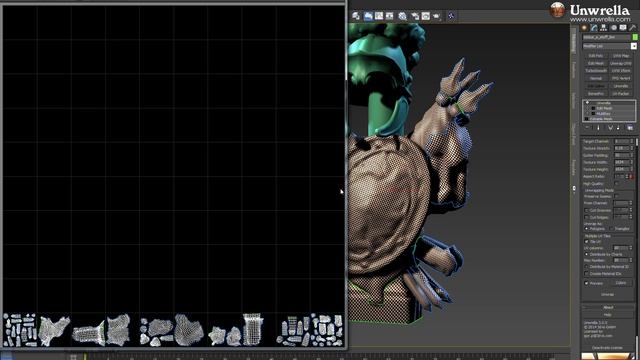640x360 pixels.
Task: Click the rightmost UV tile thumbnail in preview
Action: (327, 330)
